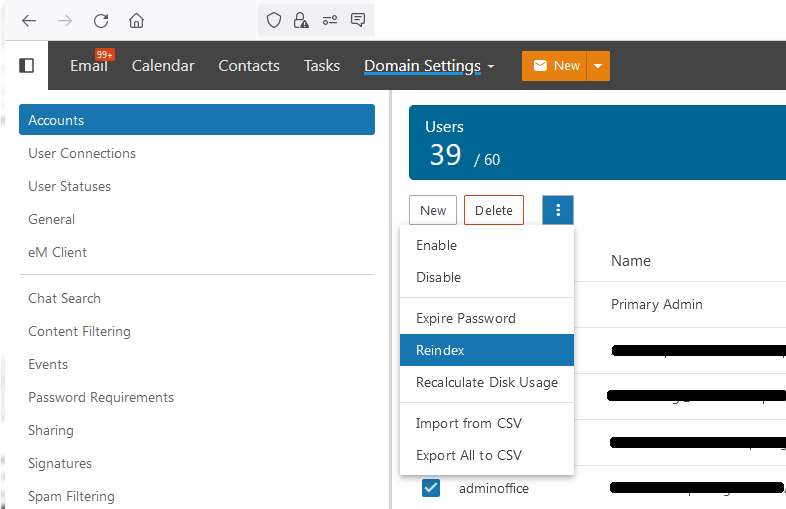Open Spam Filtering in sidebar
This screenshot has height=509, width=786.
[x=71, y=496]
